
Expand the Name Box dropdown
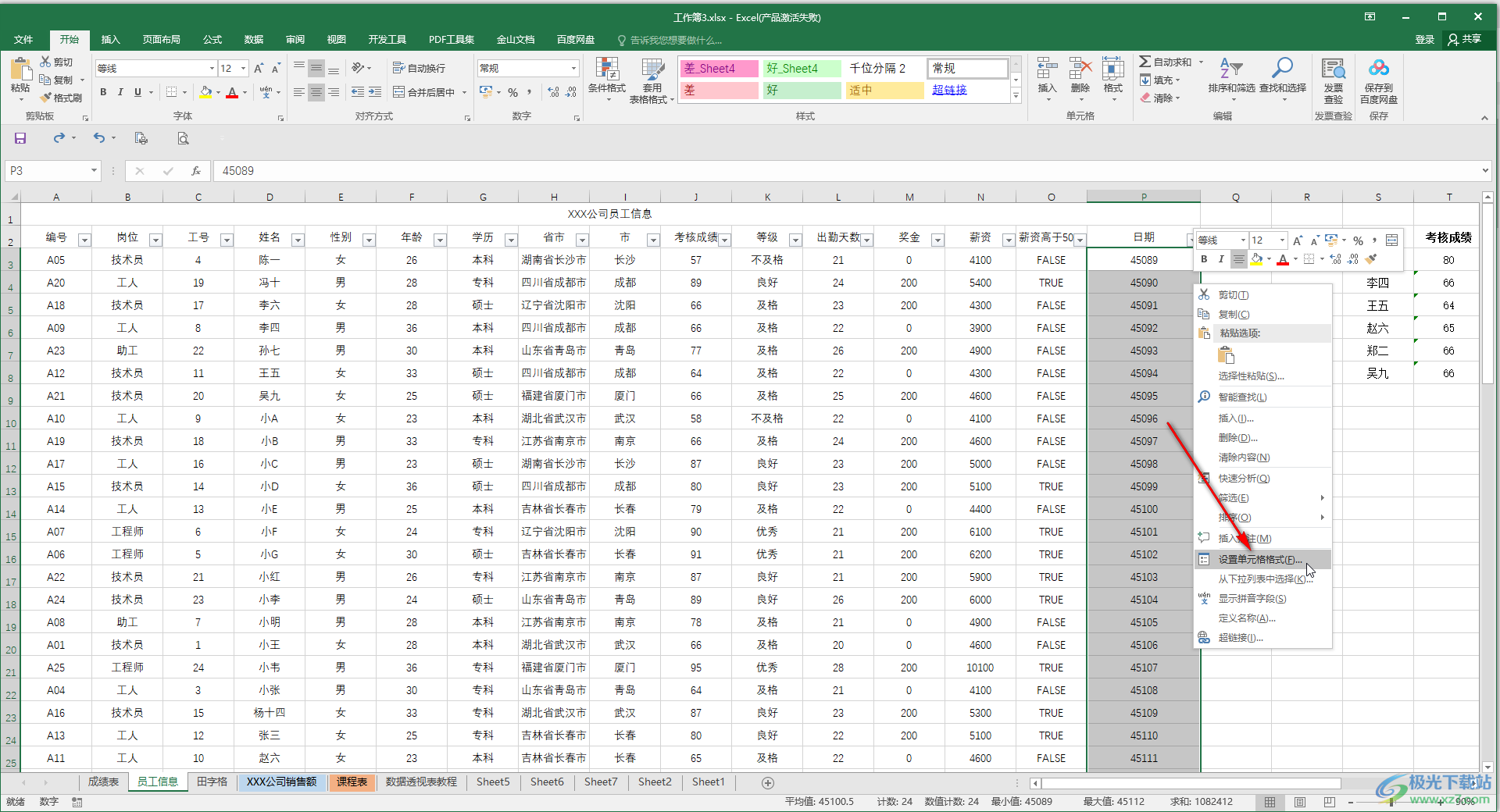pyautogui.click(x=94, y=170)
